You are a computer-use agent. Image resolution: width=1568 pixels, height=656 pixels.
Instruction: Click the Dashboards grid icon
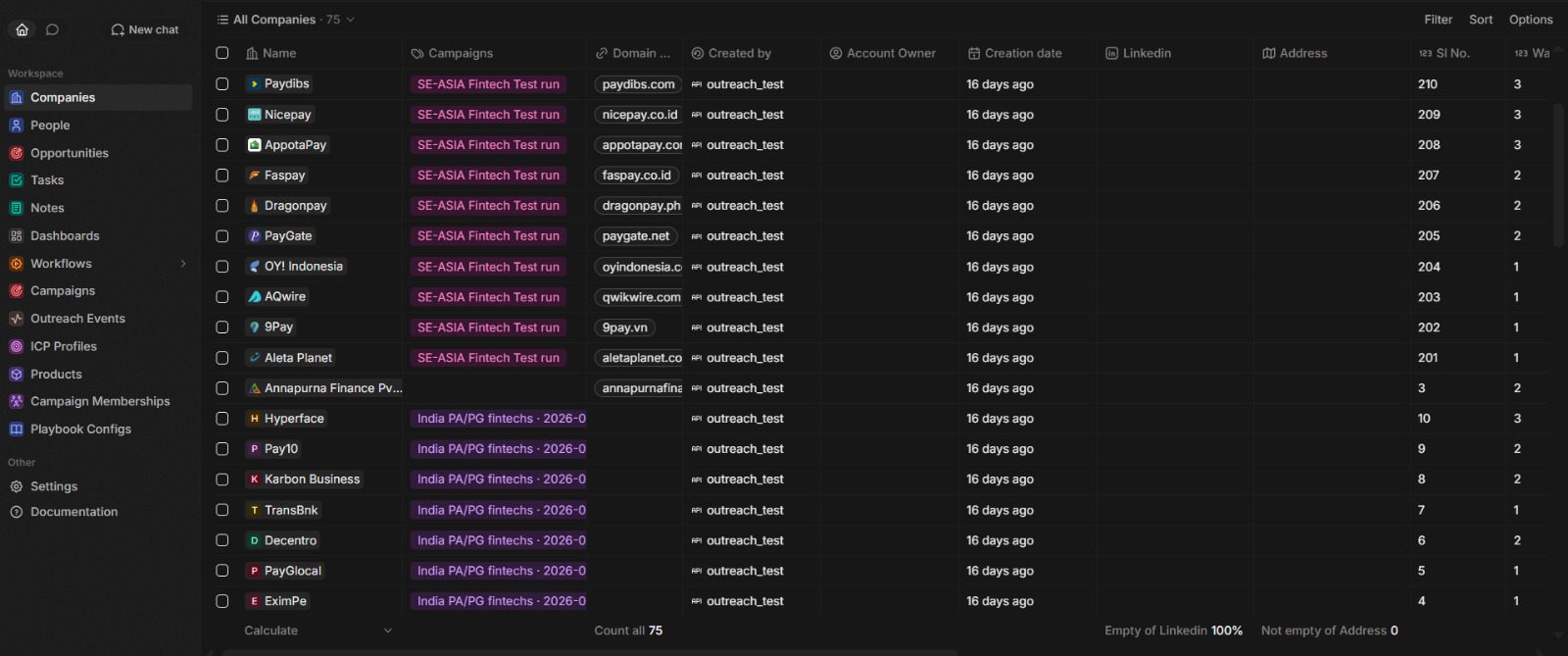[16, 235]
